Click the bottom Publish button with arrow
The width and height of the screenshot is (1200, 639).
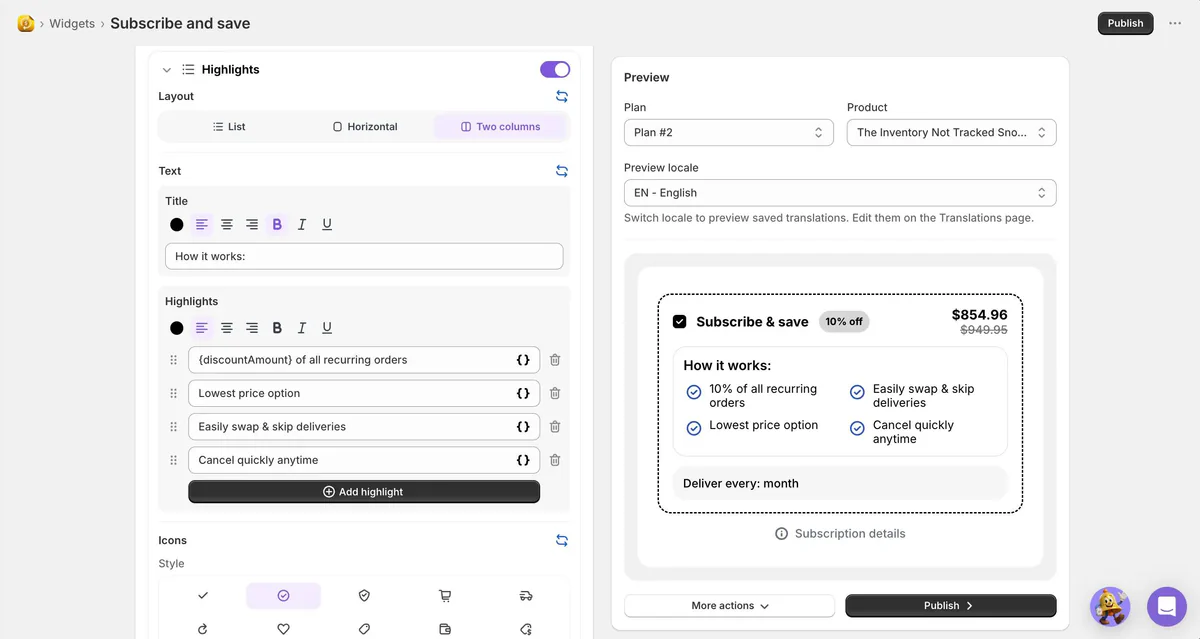coord(950,606)
